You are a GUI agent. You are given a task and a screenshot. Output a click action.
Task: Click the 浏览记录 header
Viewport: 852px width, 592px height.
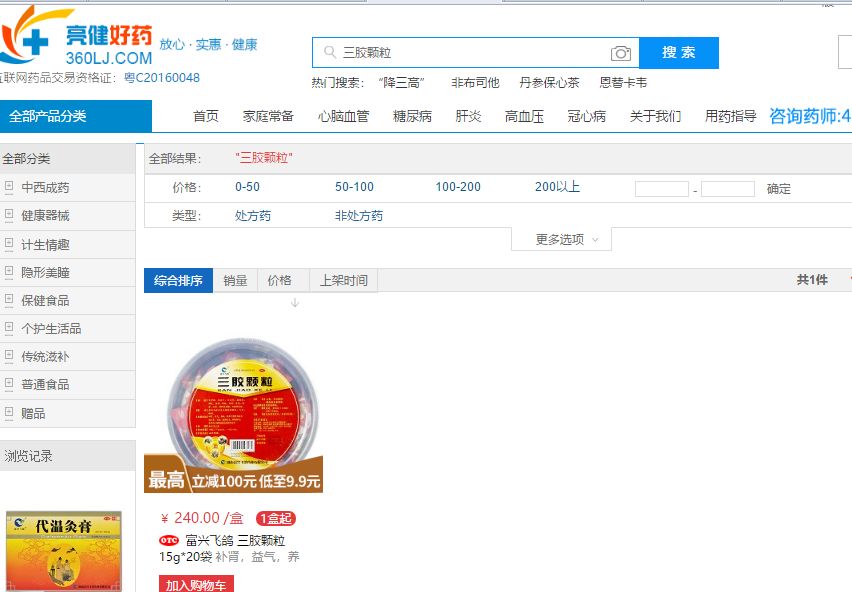(x=67, y=456)
